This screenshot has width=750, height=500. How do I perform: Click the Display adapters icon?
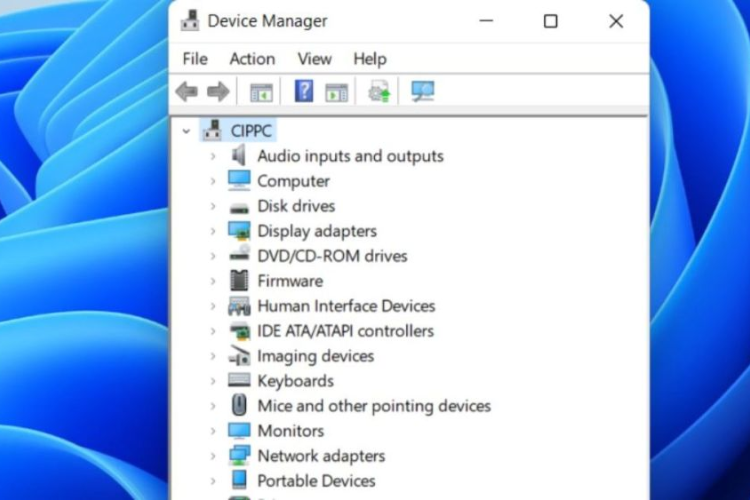239,231
